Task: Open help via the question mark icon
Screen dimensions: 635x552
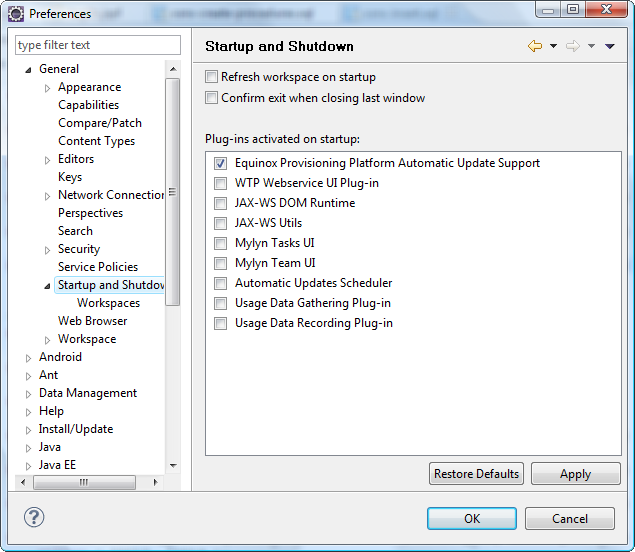Action: coord(34,517)
